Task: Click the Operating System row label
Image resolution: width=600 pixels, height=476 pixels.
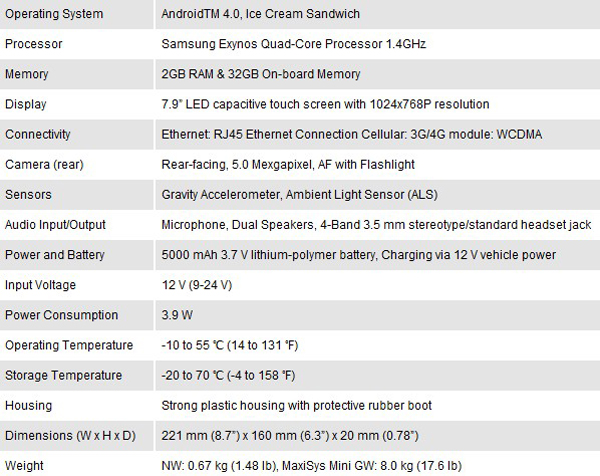Action: [54, 14]
